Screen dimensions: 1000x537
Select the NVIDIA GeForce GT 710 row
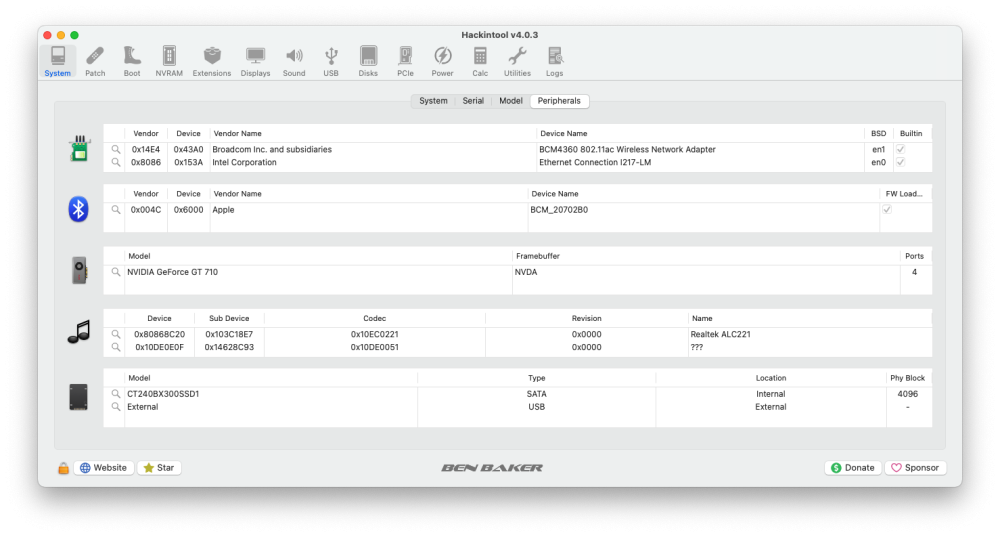[517, 272]
